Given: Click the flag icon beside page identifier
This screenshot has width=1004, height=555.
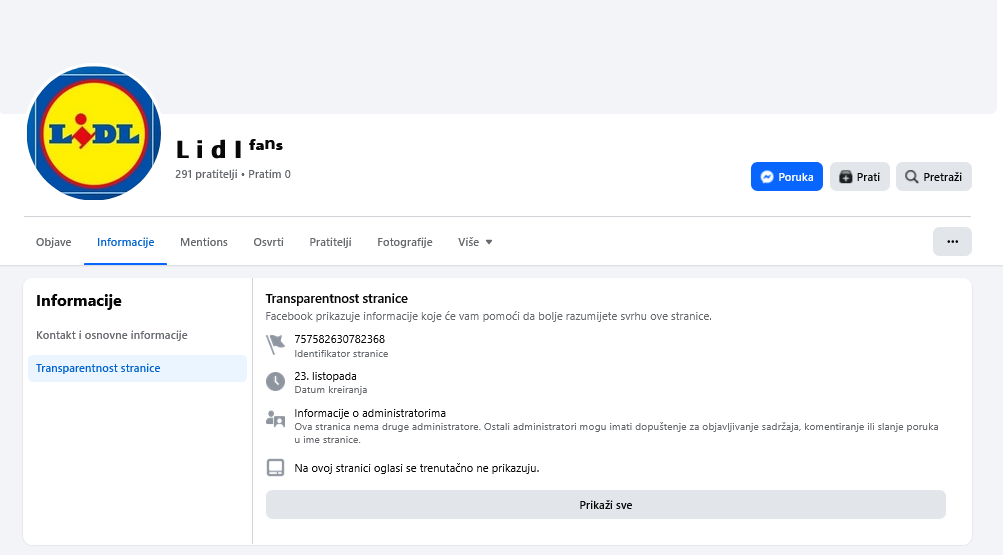Looking at the screenshot, I should pyautogui.click(x=276, y=345).
